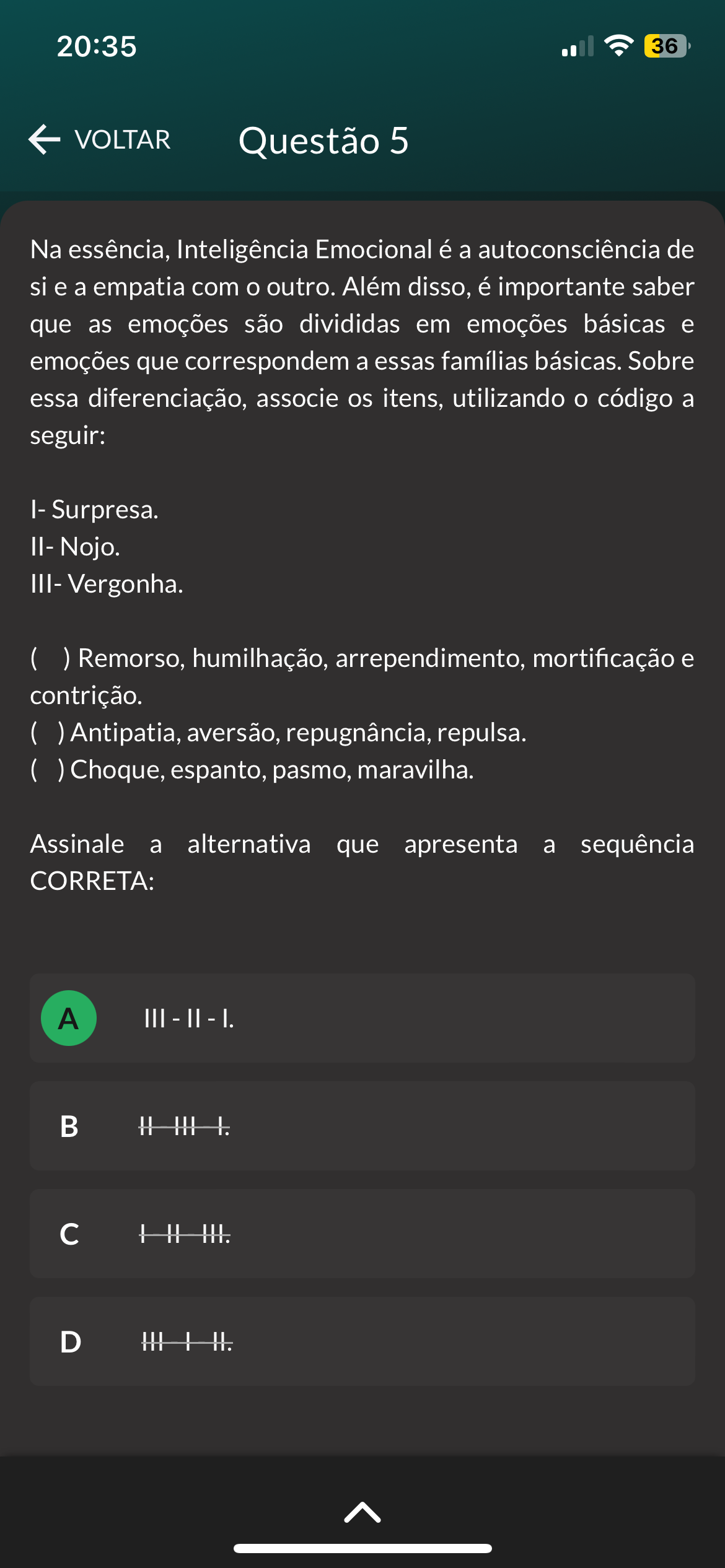Select struck-through option II - III - I.
Viewport: 725px width, 1568px height.
(184, 1126)
